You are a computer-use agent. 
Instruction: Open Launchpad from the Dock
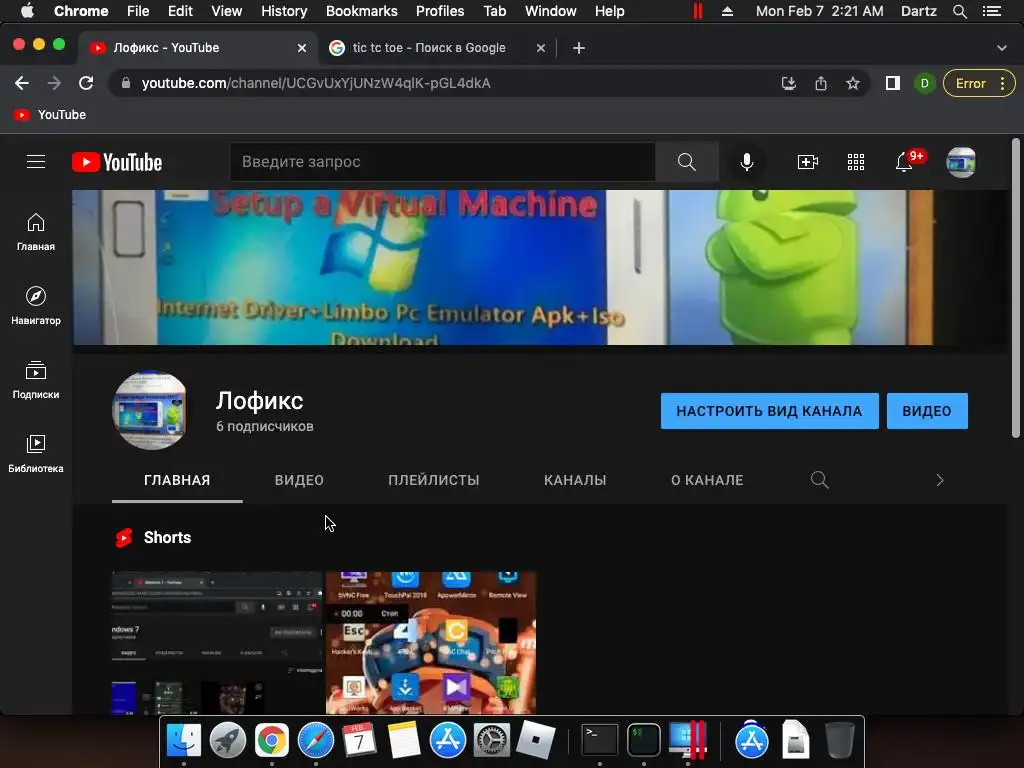click(228, 740)
